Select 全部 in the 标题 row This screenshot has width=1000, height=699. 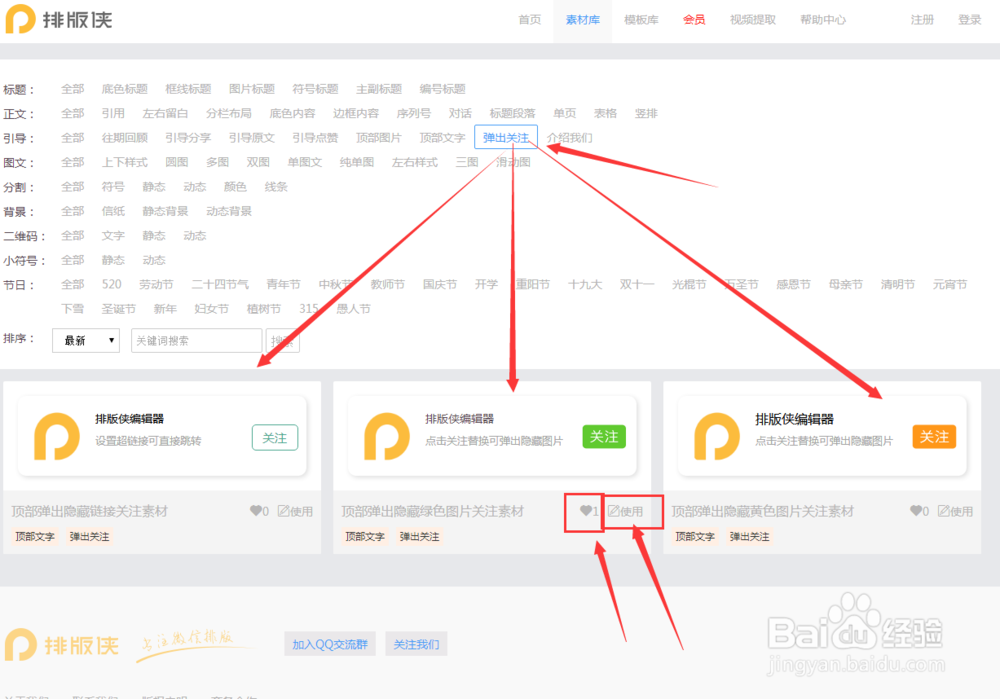(x=72, y=89)
